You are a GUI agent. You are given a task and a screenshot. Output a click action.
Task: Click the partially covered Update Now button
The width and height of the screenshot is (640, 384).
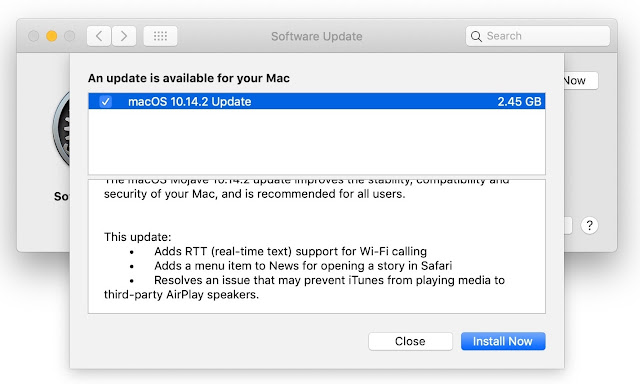tap(581, 80)
